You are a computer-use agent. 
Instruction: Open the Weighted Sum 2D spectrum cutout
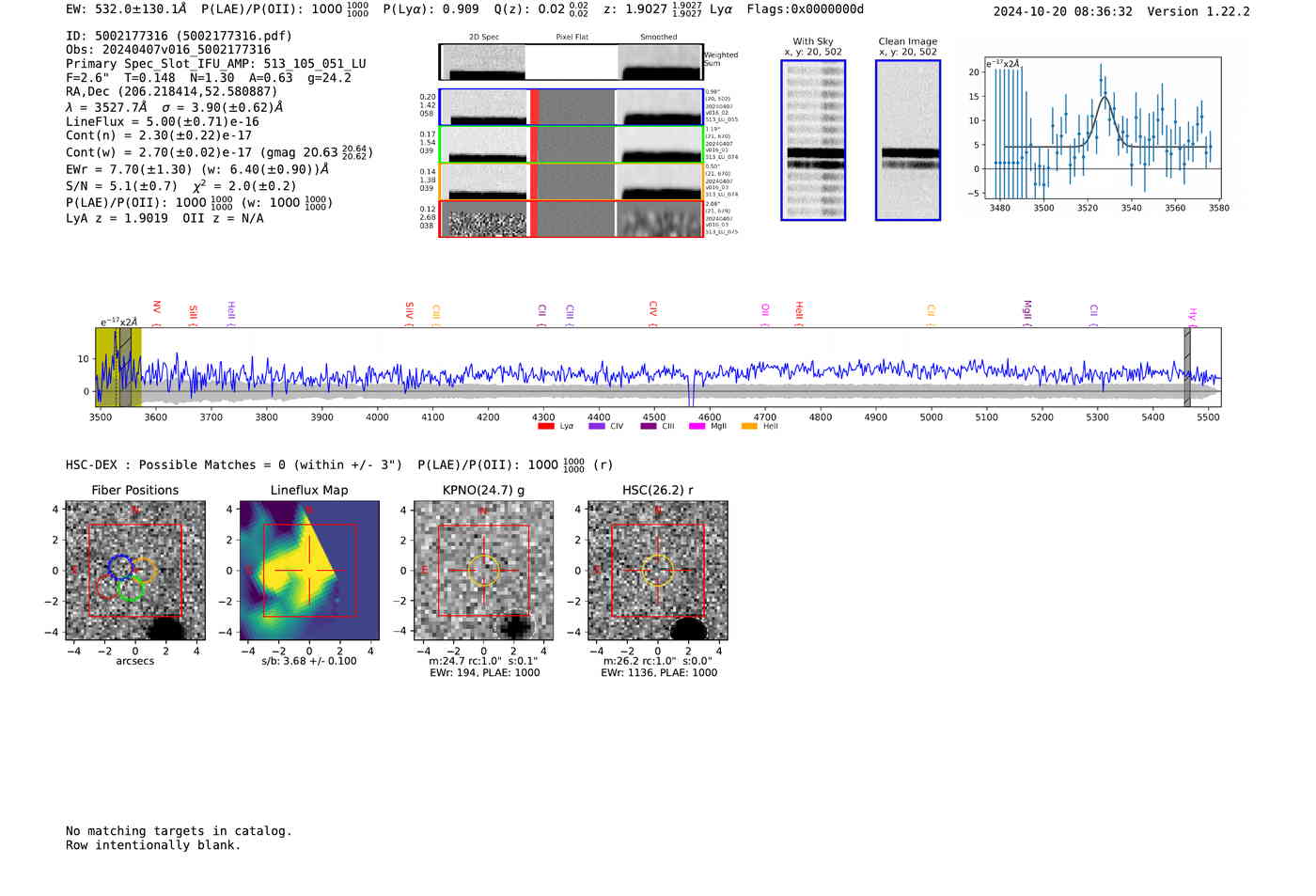(483, 62)
